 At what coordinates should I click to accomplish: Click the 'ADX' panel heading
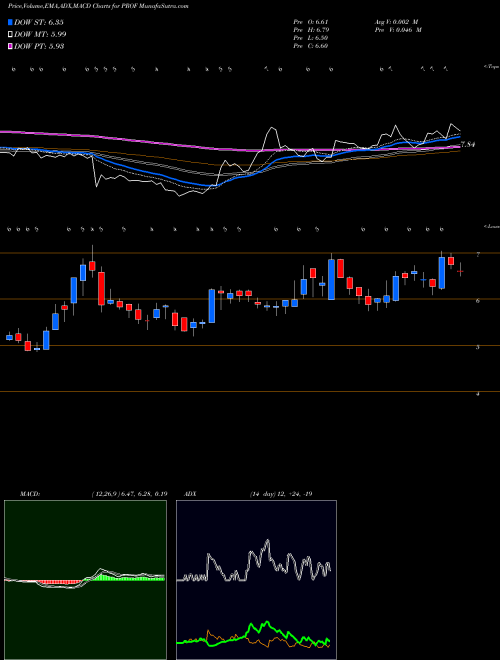190,493
